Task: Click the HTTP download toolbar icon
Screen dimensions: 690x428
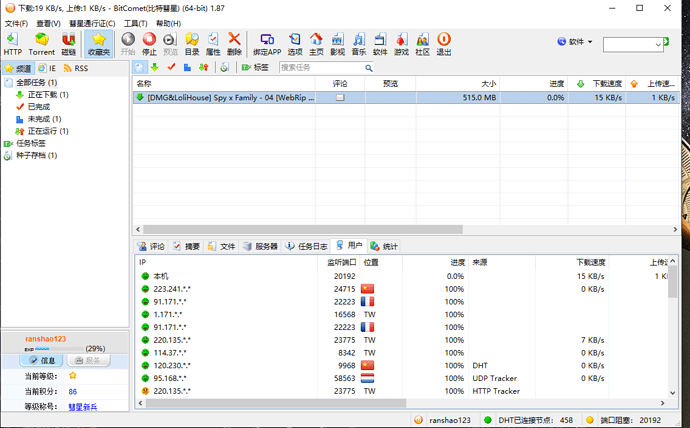Action: pyautogui.click(x=12, y=44)
